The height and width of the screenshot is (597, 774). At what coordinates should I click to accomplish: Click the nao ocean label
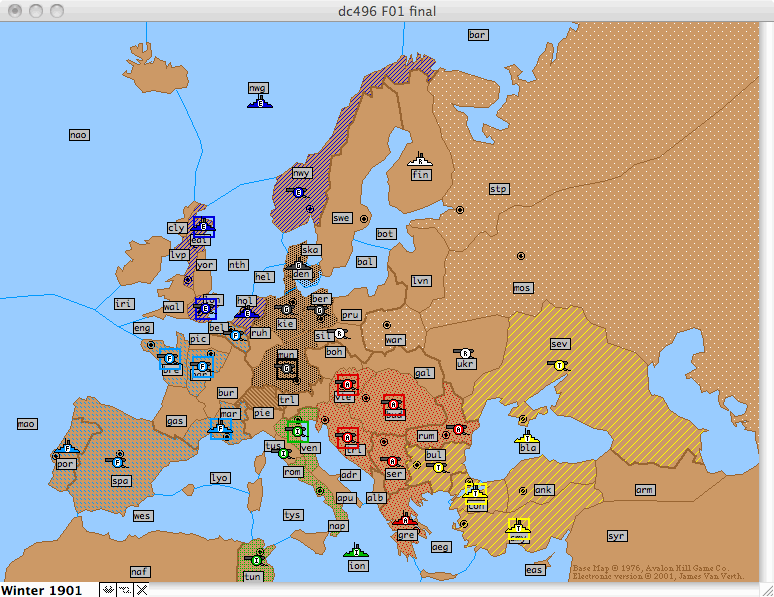[x=79, y=135]
